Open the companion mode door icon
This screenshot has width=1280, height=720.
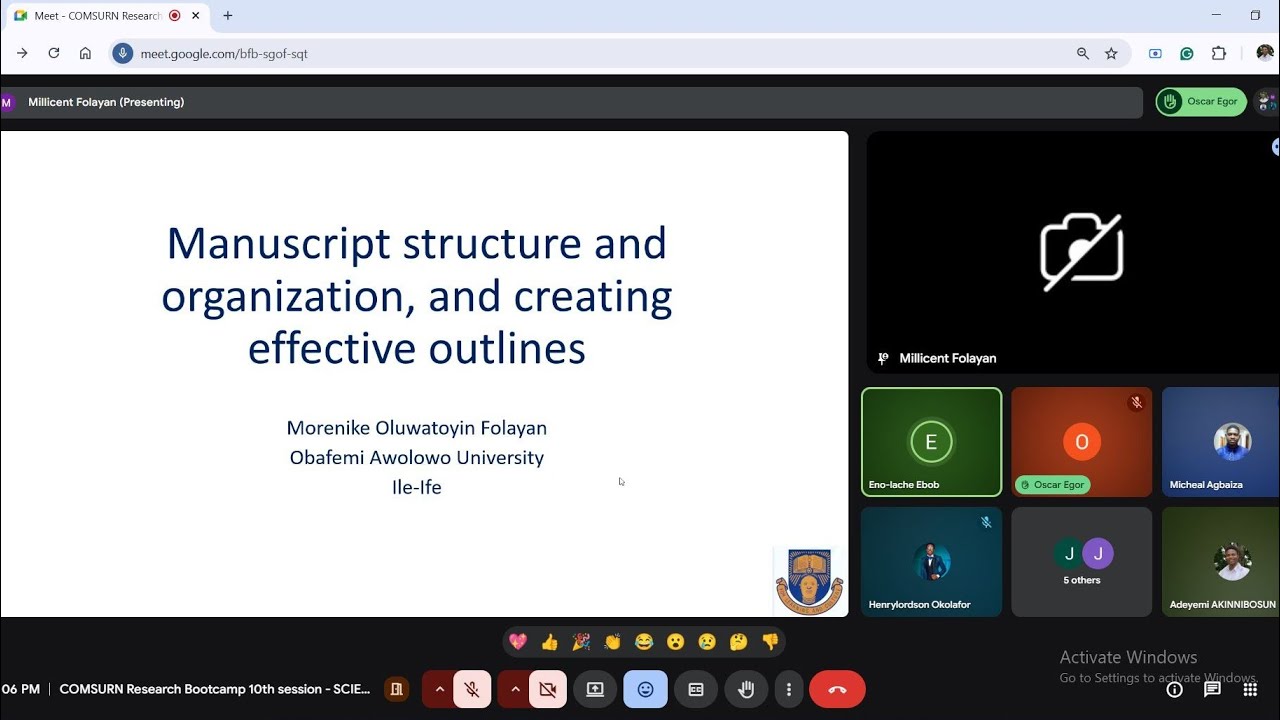[397, 689]
